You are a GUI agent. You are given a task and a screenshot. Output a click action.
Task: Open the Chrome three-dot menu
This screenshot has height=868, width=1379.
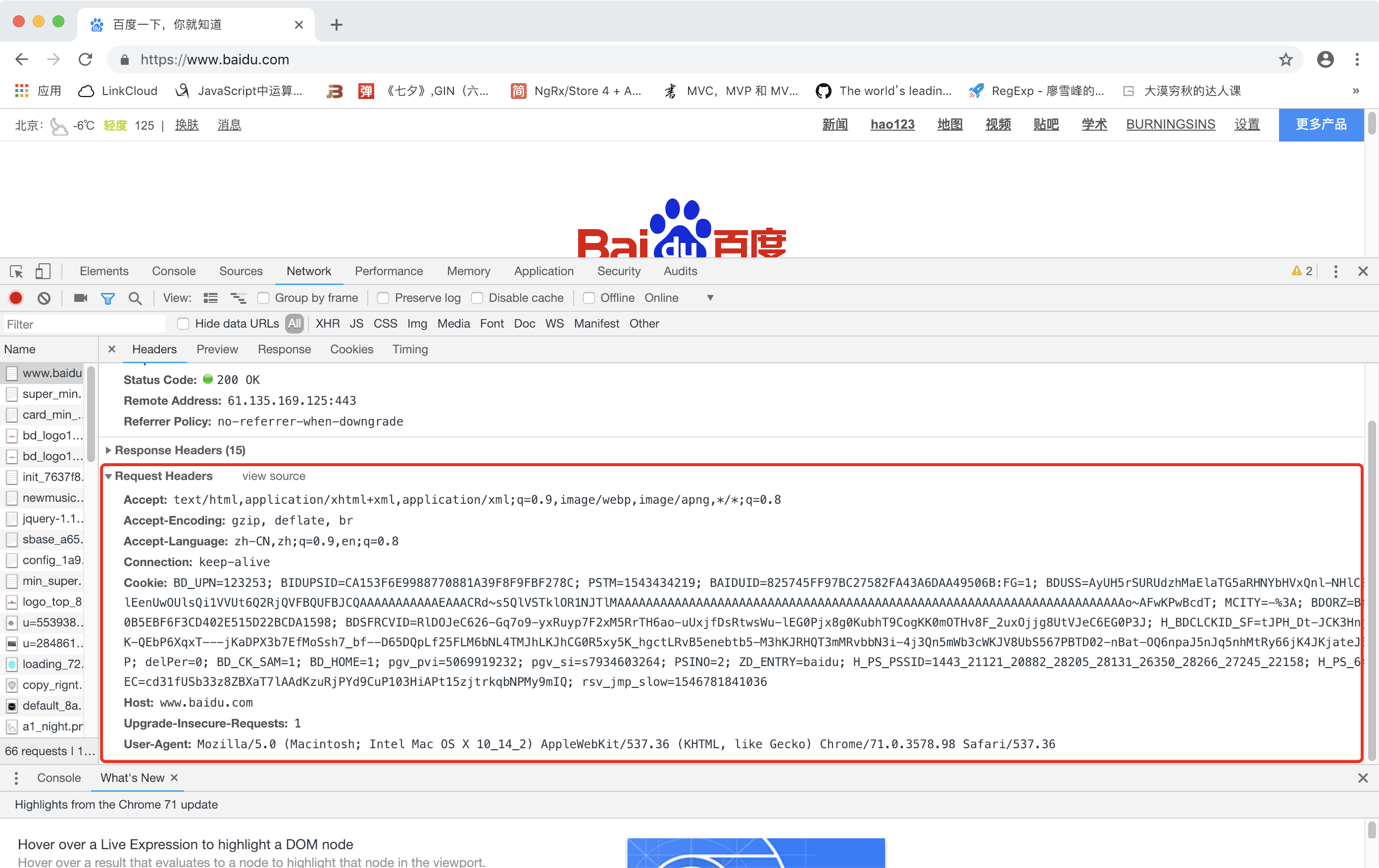pyautogui.click(x=1357, y=59)
